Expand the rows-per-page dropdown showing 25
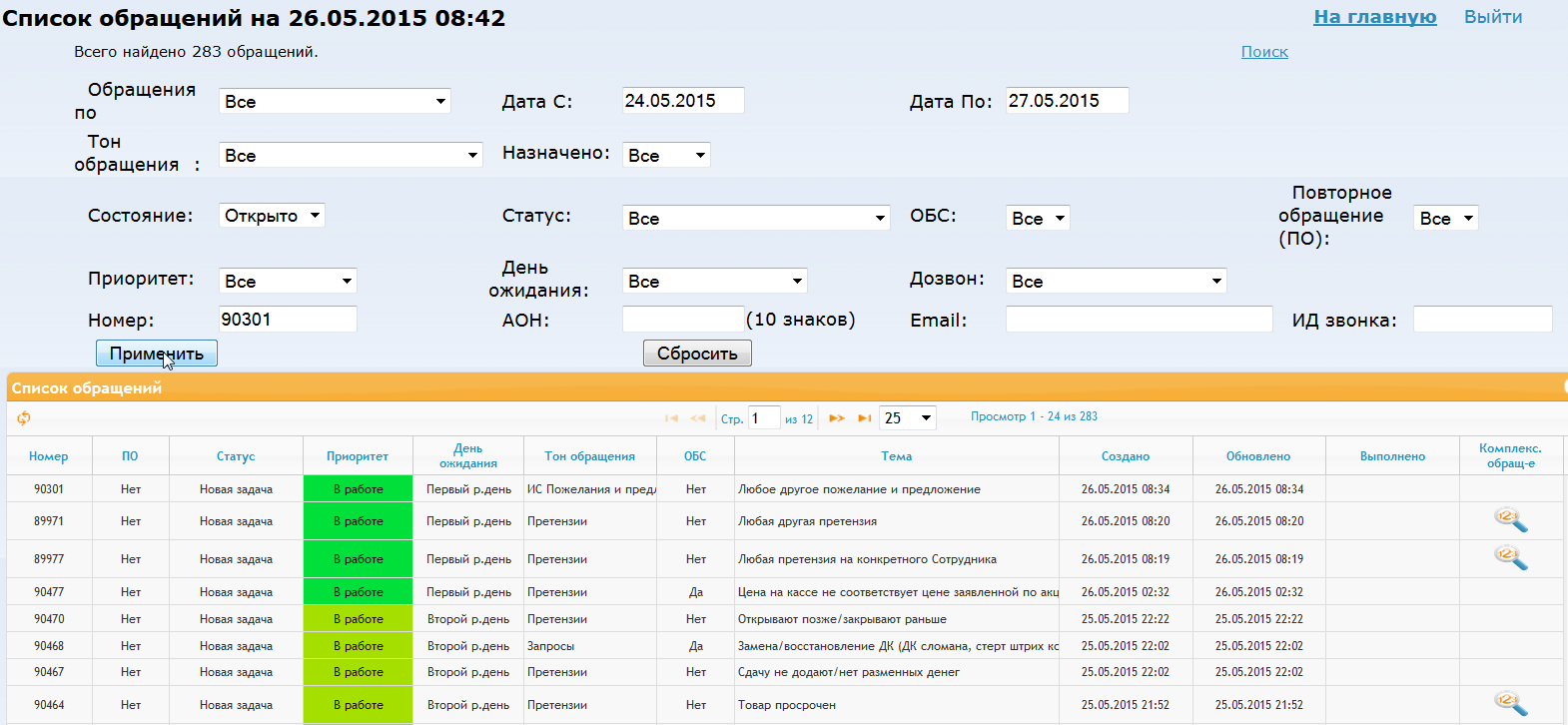The width and height of the screenshot is (1568, 725). click(x=908, y=418)
